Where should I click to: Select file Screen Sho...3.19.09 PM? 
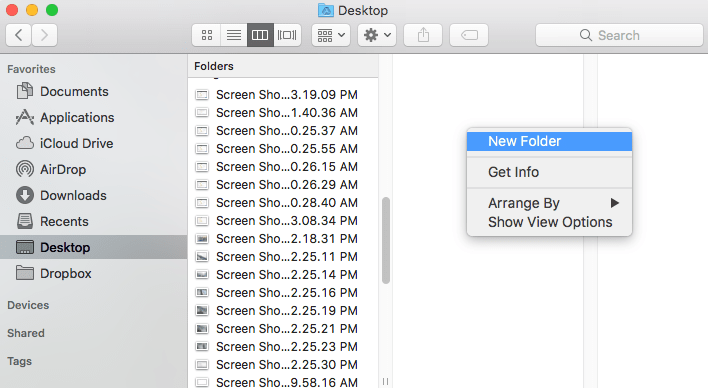click(283, 94)
